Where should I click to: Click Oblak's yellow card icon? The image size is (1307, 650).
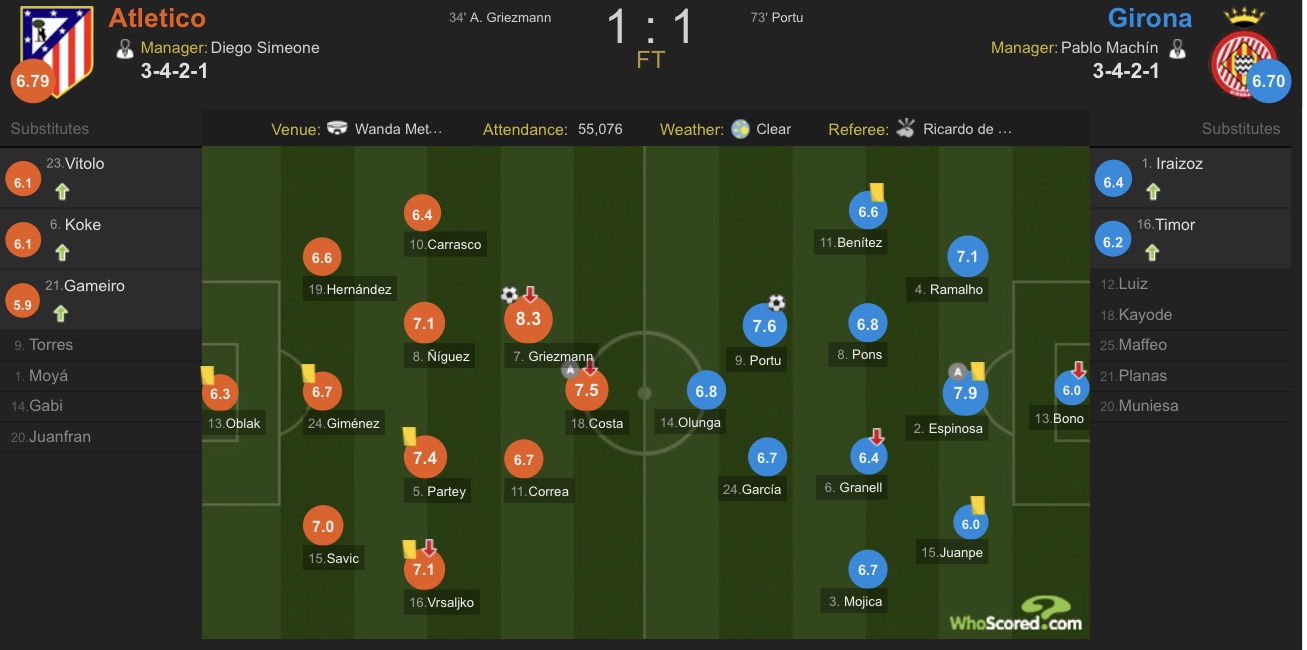click(x=208, y=374)
